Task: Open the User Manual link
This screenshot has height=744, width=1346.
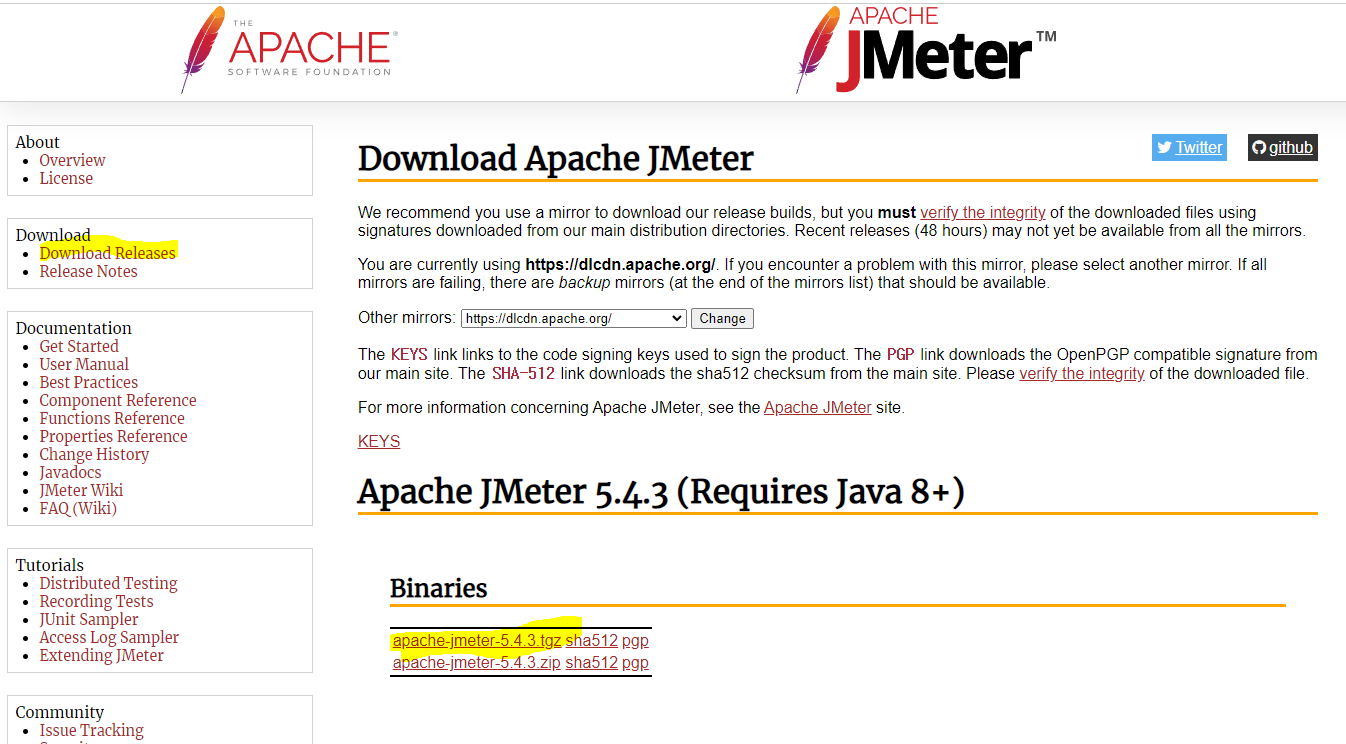Action: 84,364
